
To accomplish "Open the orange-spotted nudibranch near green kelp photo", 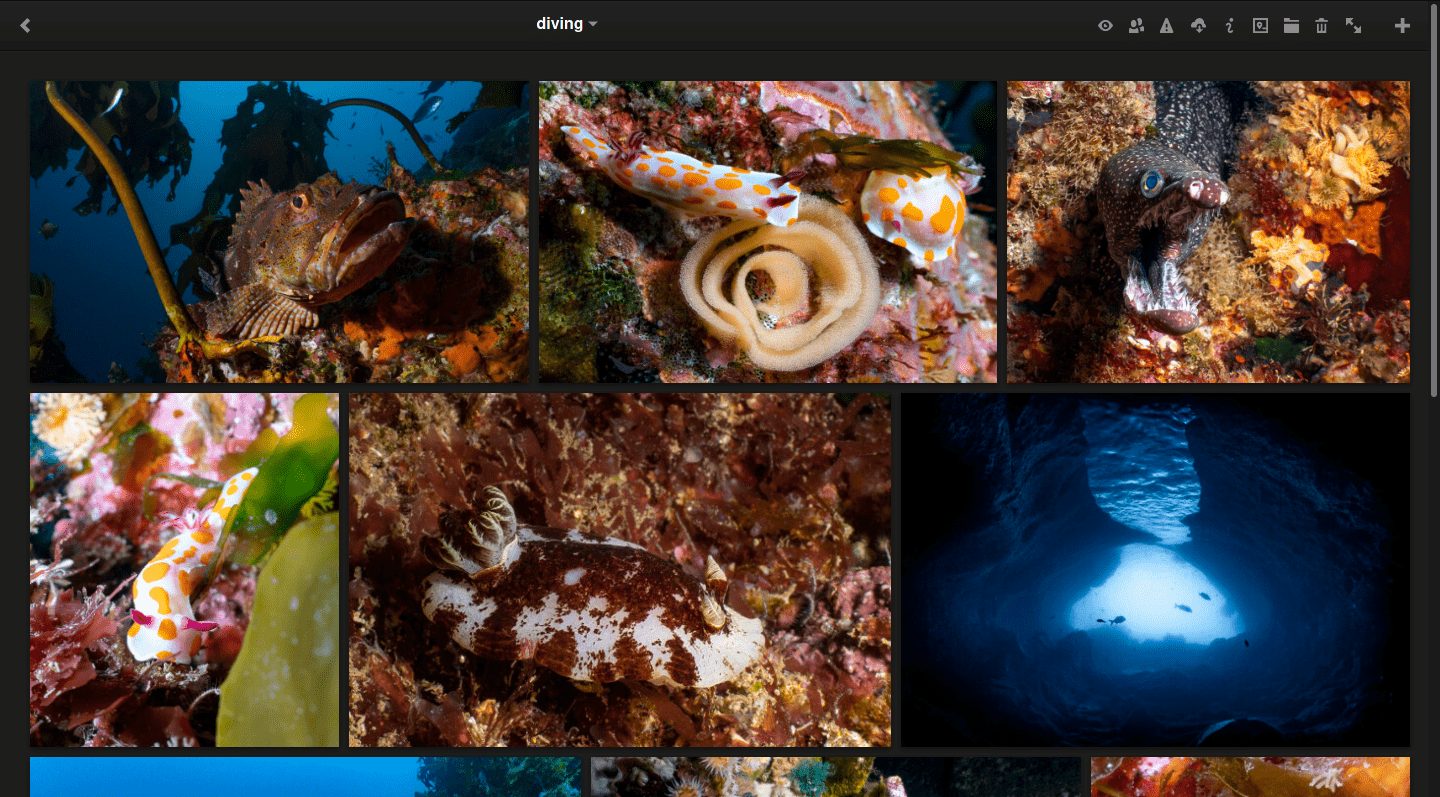I will [x=184, y=570].
